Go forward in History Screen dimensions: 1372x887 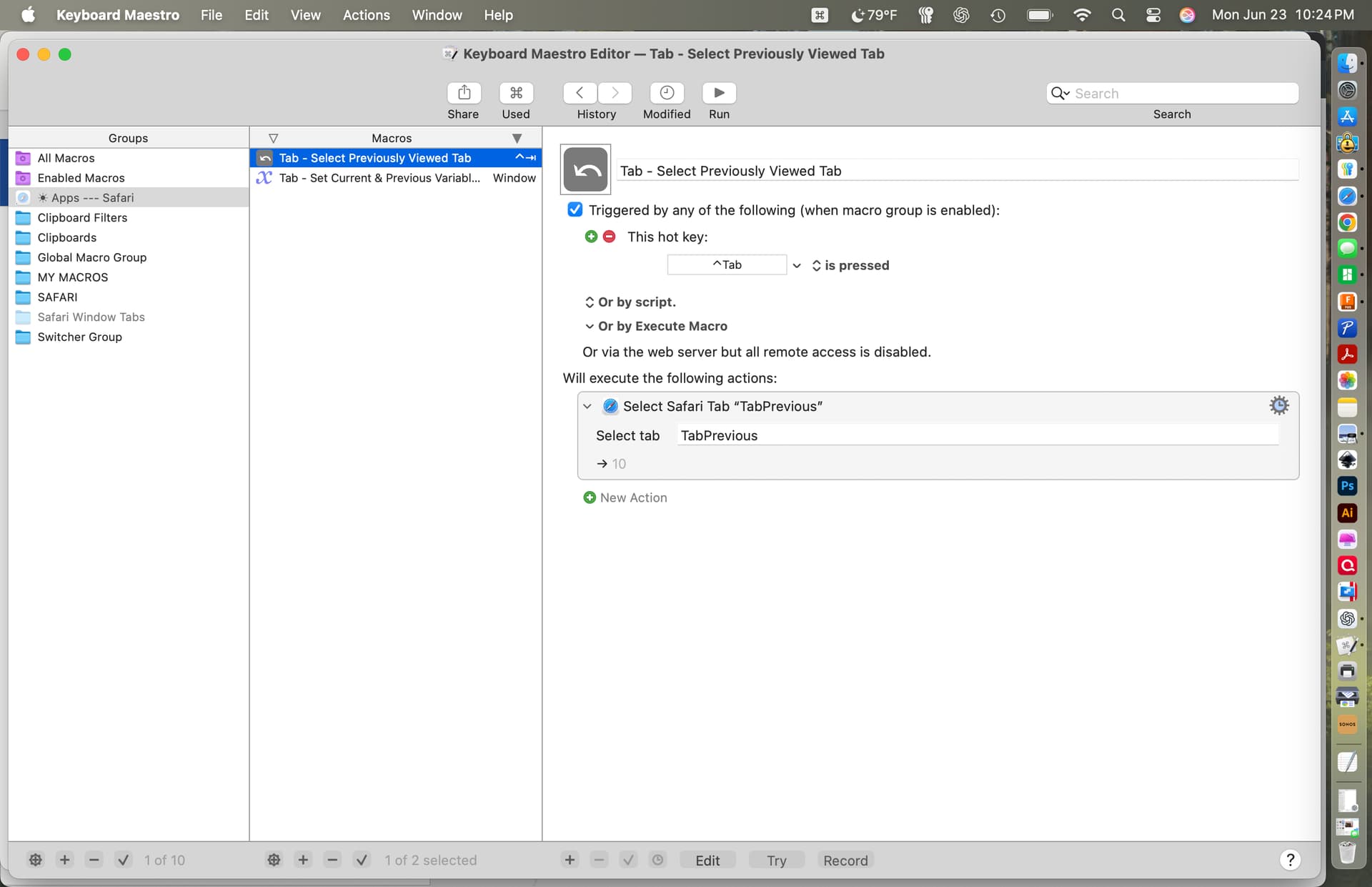point(615,93)
